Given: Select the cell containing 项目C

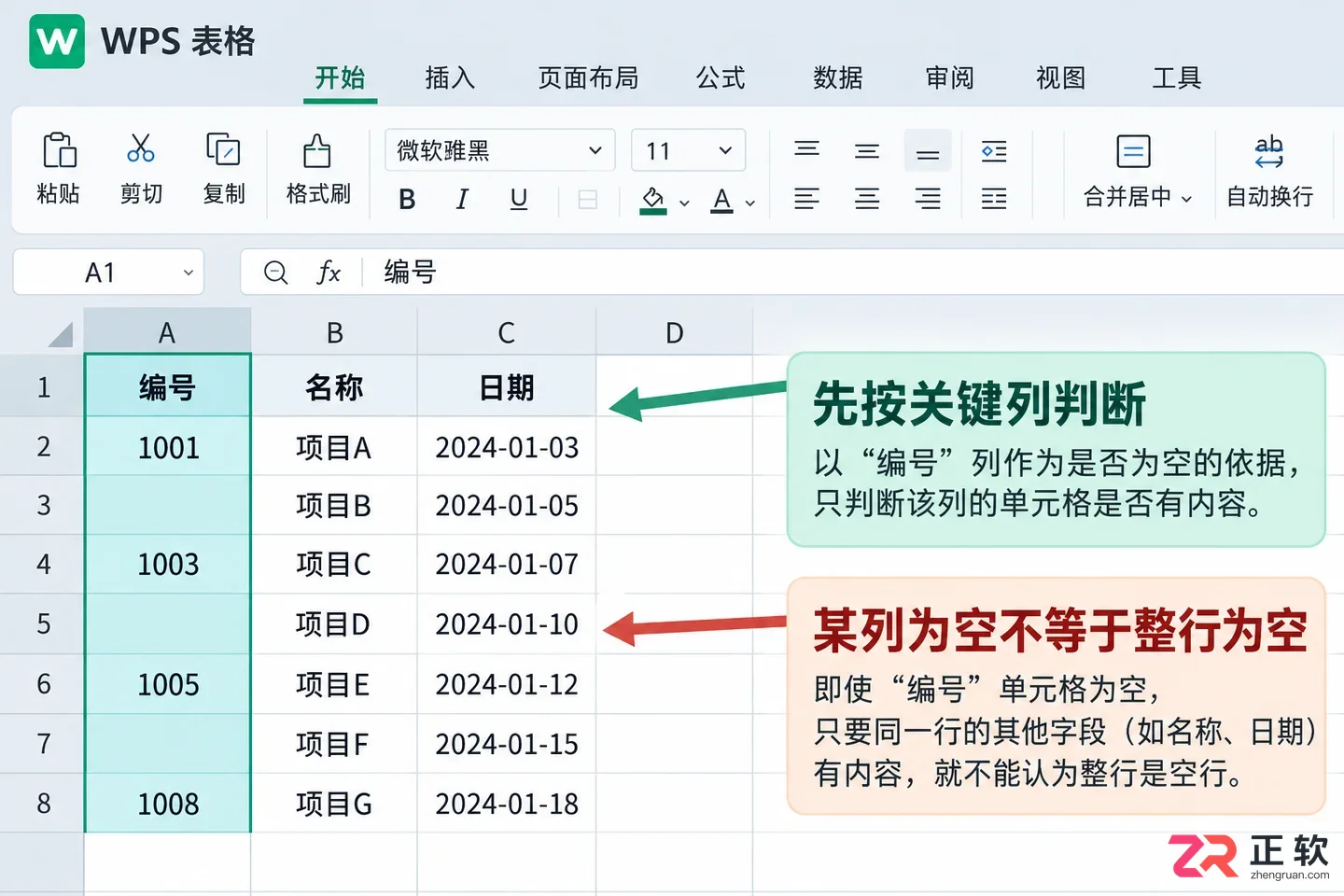Looking at the screenshot, I should click(x=334, y=564).
